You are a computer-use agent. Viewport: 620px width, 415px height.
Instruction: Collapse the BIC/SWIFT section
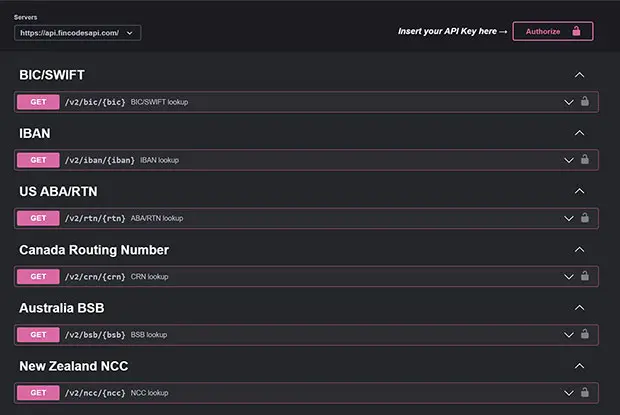point(578,75)
